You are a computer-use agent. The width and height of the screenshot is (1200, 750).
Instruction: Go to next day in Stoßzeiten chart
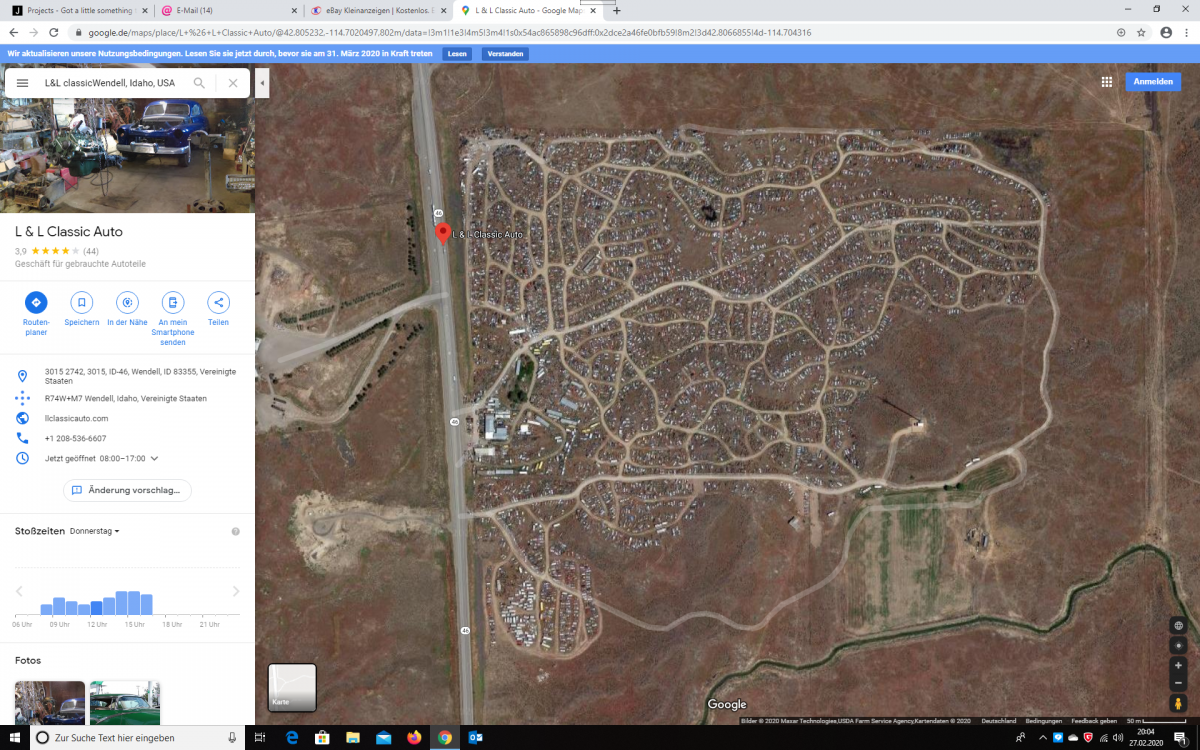pyautogui.click(x=236, y=591)
